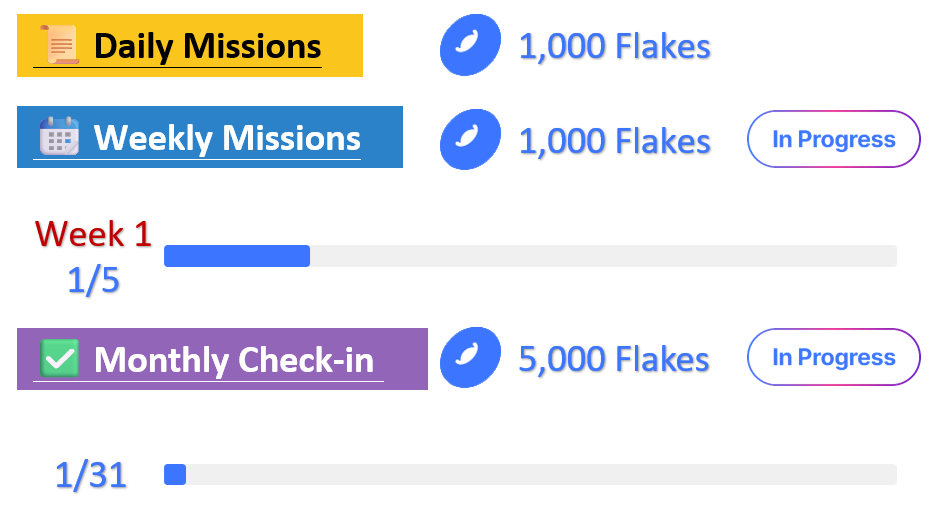Open the Daily Missions heading
930x530 pixels.
(x=207, y=46)
